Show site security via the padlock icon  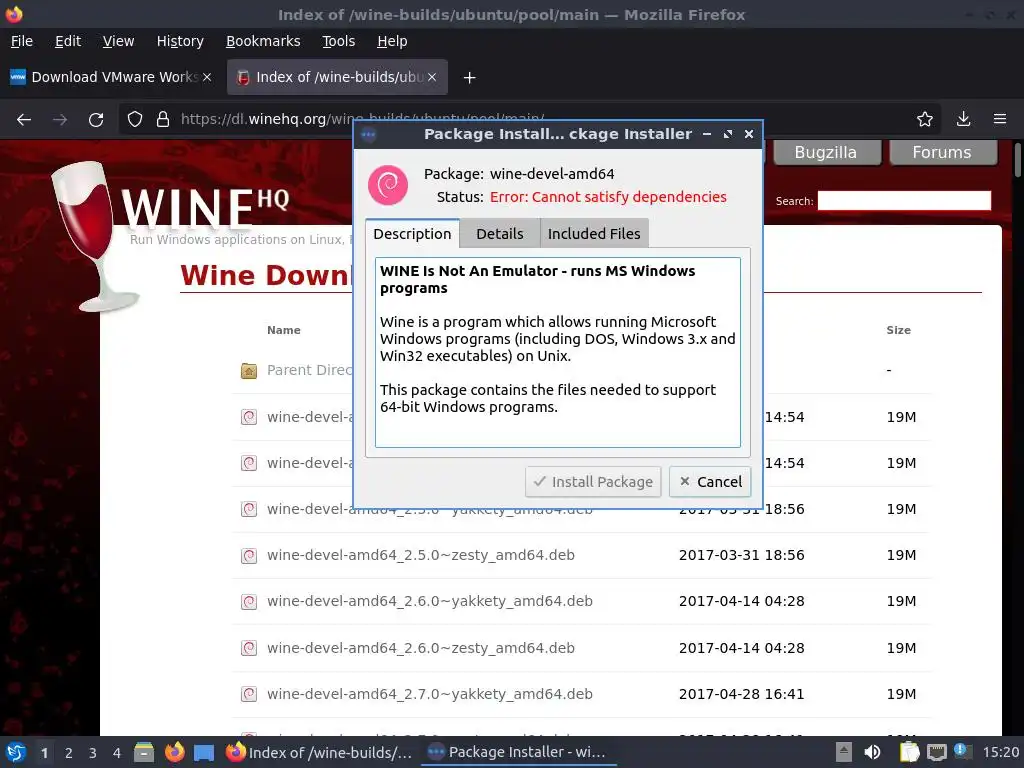click(163, 120)
